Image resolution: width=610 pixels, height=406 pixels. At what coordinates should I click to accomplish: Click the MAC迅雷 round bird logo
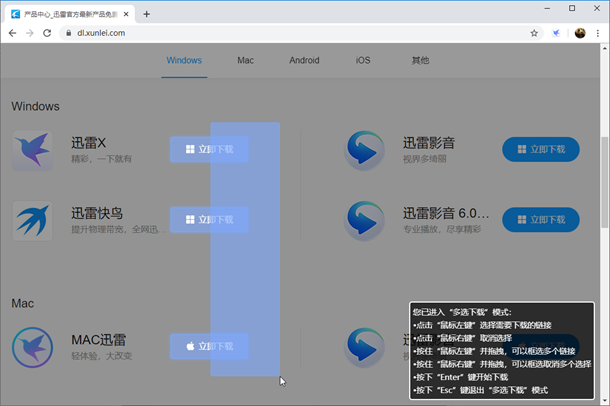pos(33,347)
